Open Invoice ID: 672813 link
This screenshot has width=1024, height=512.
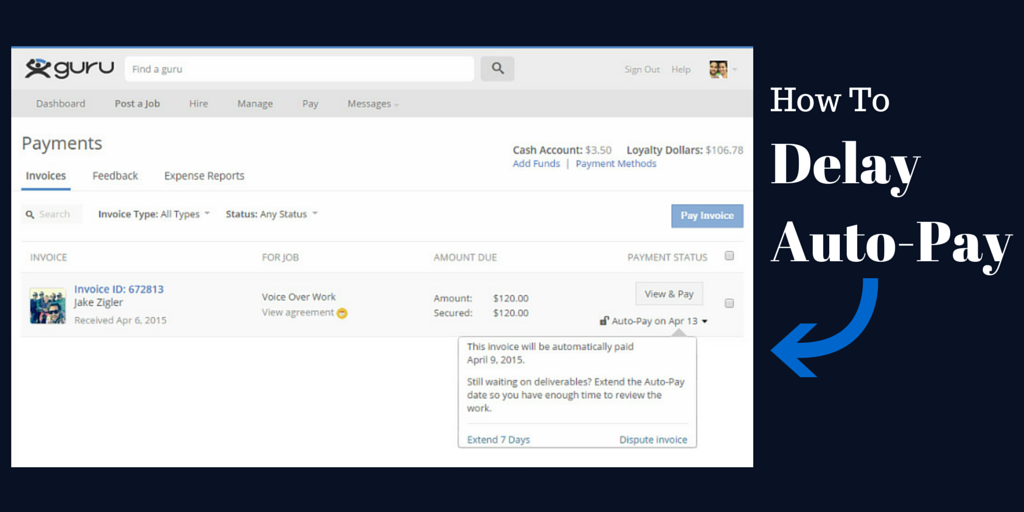pos(119,289)
